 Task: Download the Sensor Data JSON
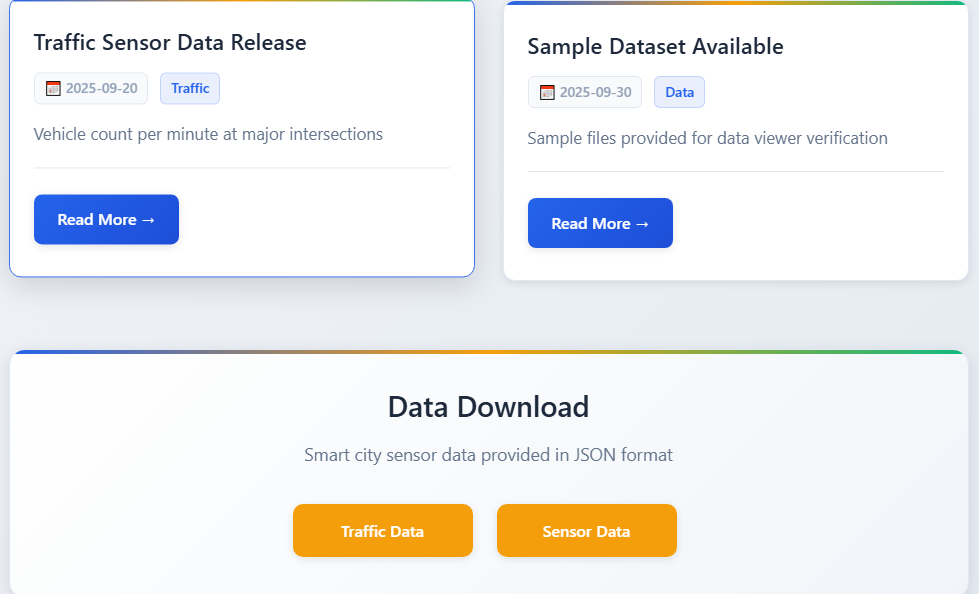tap(587, 530)
